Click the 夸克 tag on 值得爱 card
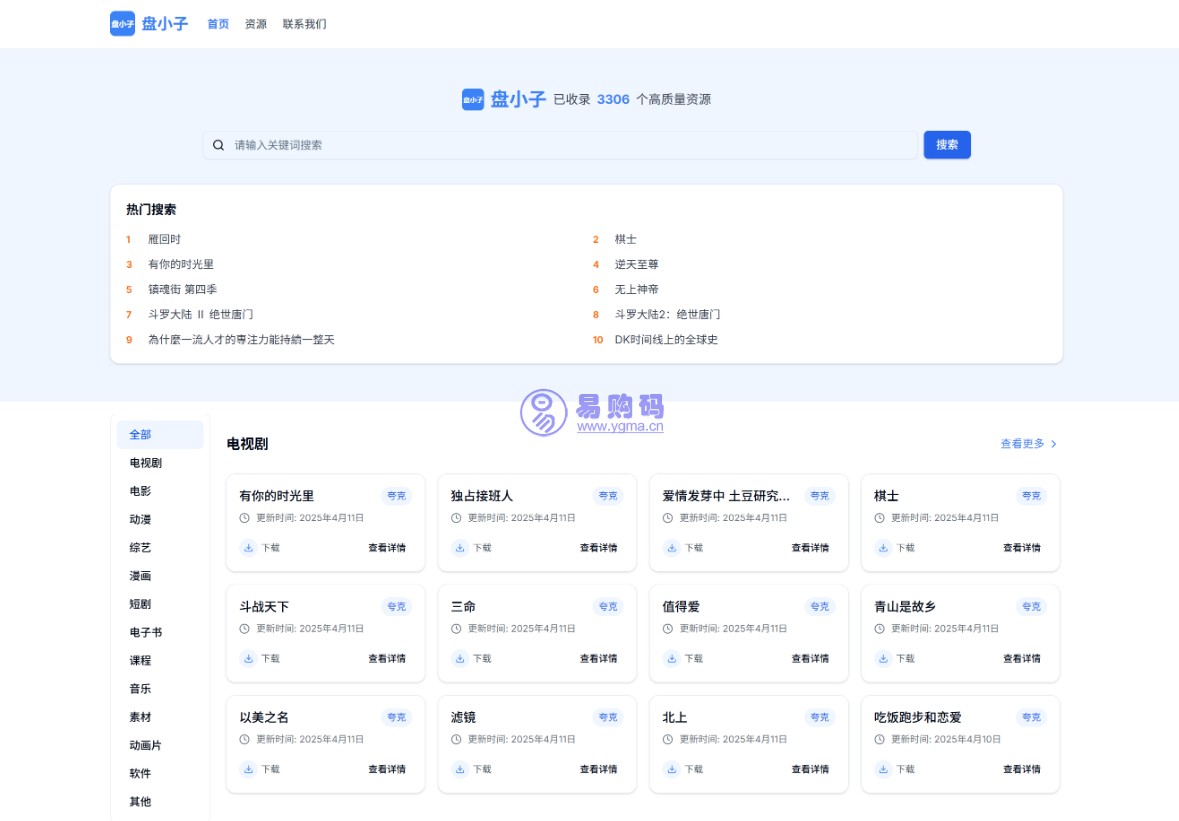The image size is (1179, 821). pyautogui.click(x=819, y=607)
